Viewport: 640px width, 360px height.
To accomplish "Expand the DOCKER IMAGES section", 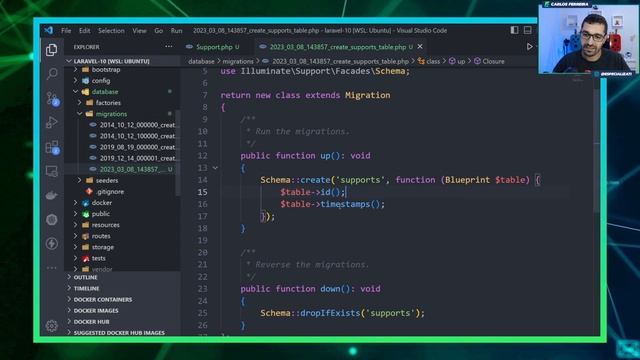I will (96, 311).
